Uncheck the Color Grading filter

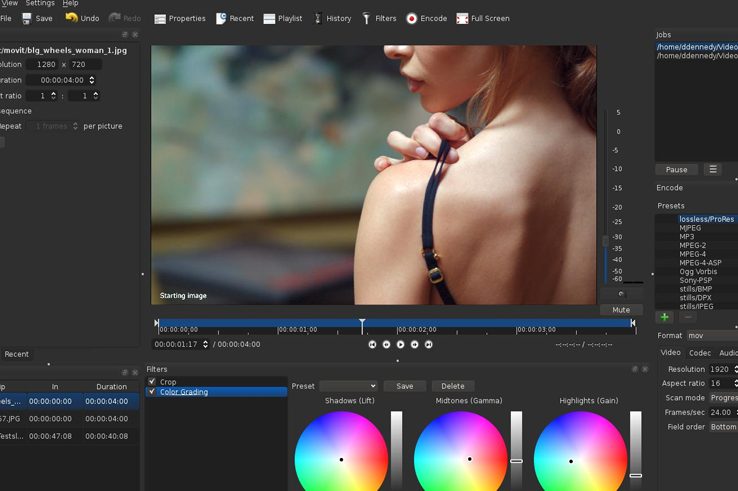point(152,391)
